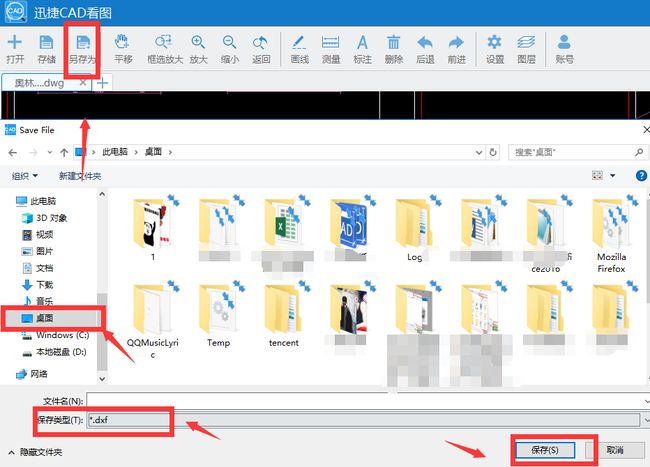
Task: Open the 图层 layers panel icon
Action: pos(526,49)
